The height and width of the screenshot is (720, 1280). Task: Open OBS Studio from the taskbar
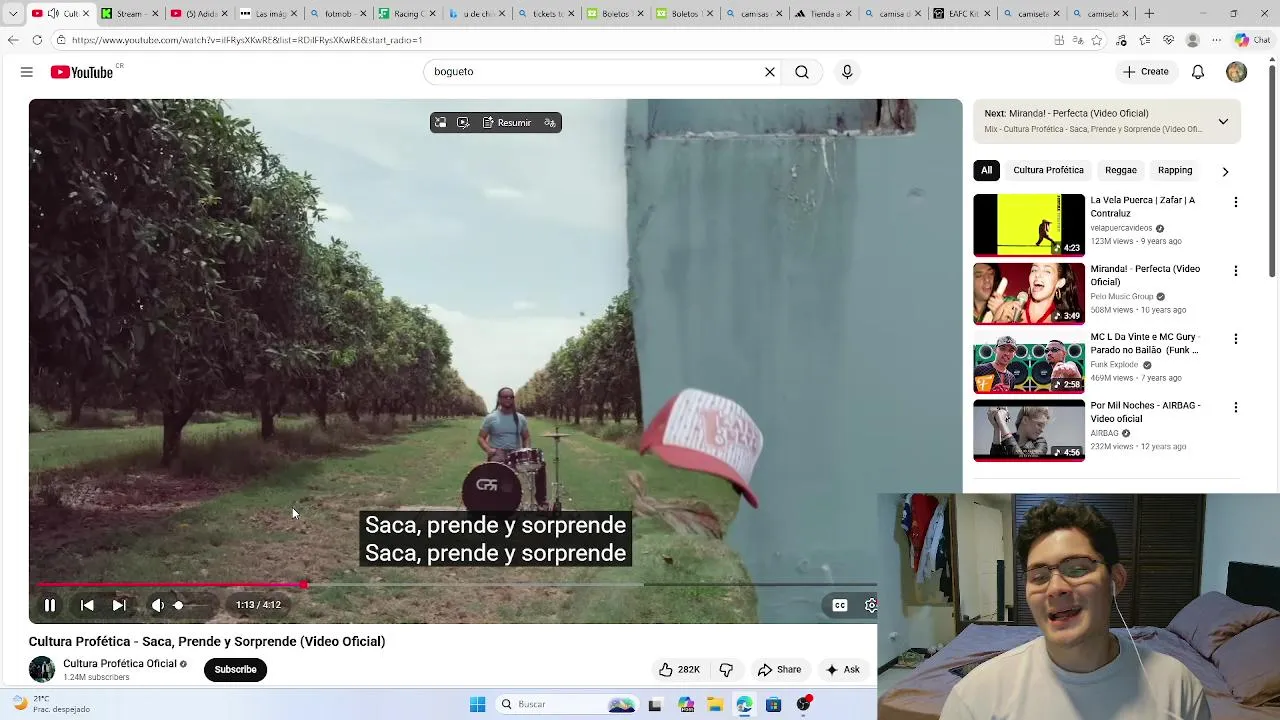[803, 704]
